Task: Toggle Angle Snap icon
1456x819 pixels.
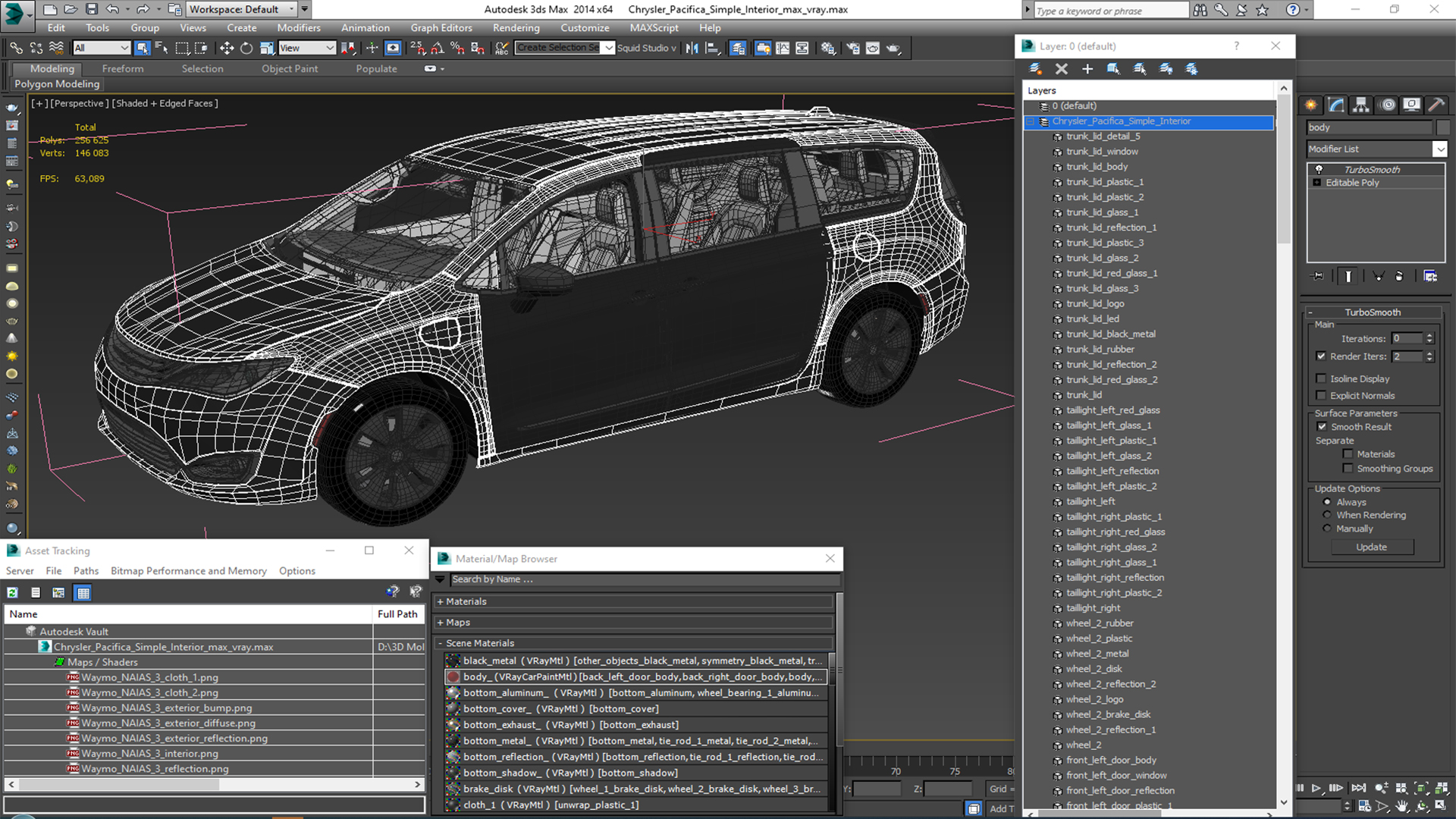Action: point(438,48)
